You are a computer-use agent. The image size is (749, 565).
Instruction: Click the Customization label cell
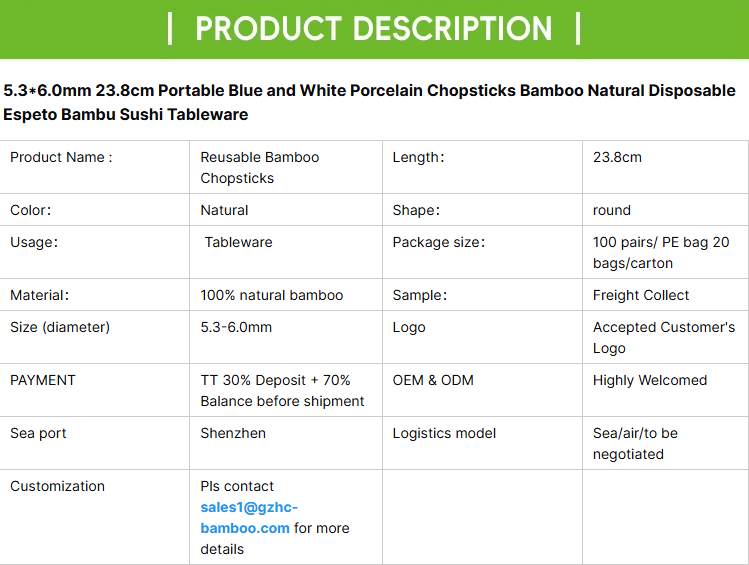(x=57, y=486)
